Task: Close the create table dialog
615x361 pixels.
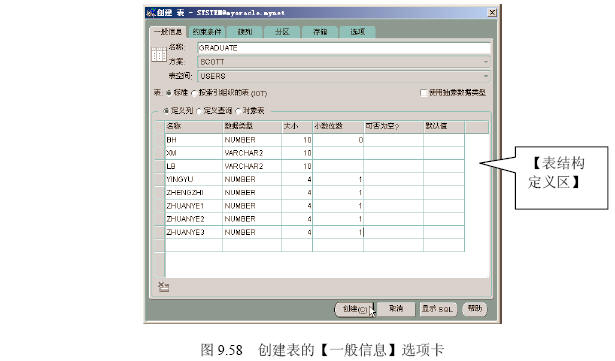Action: coord(492,13)
